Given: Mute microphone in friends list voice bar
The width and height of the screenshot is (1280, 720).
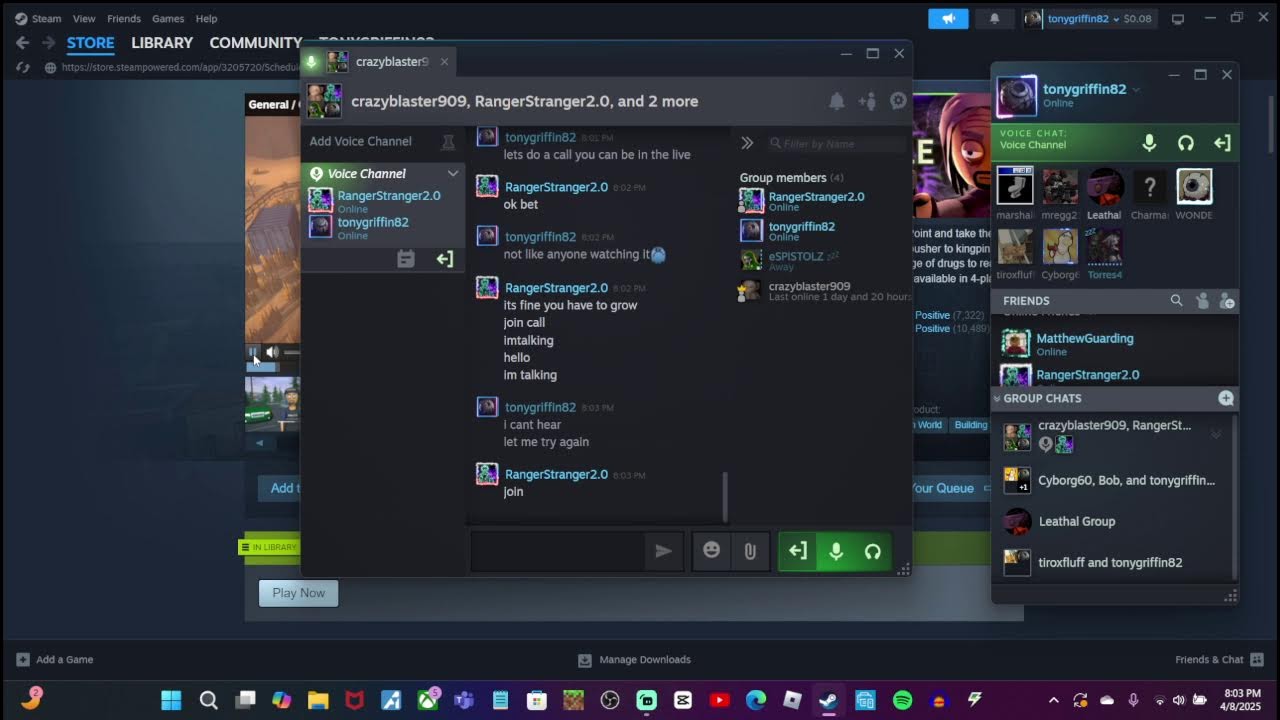Looking at the screenshot, I should point(1149,143).
